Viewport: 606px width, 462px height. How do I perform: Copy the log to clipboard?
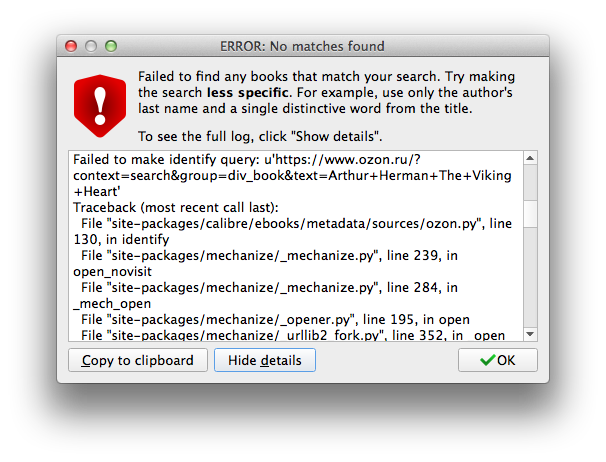[x=138, y=360]
